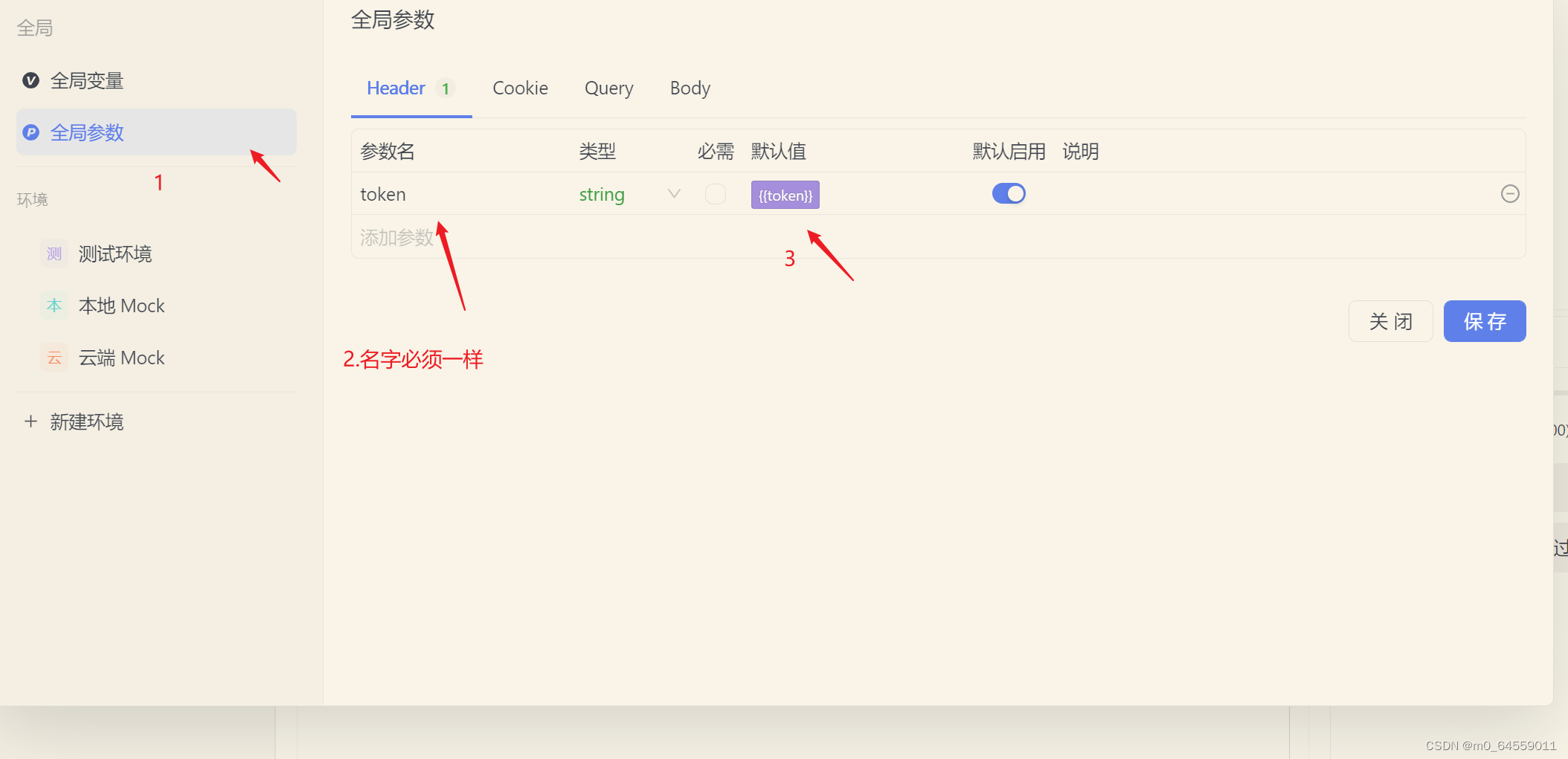Screen dimensions: 1568x759
Task: Open the 云端 Mock environment
Action: tap(156, 358)
